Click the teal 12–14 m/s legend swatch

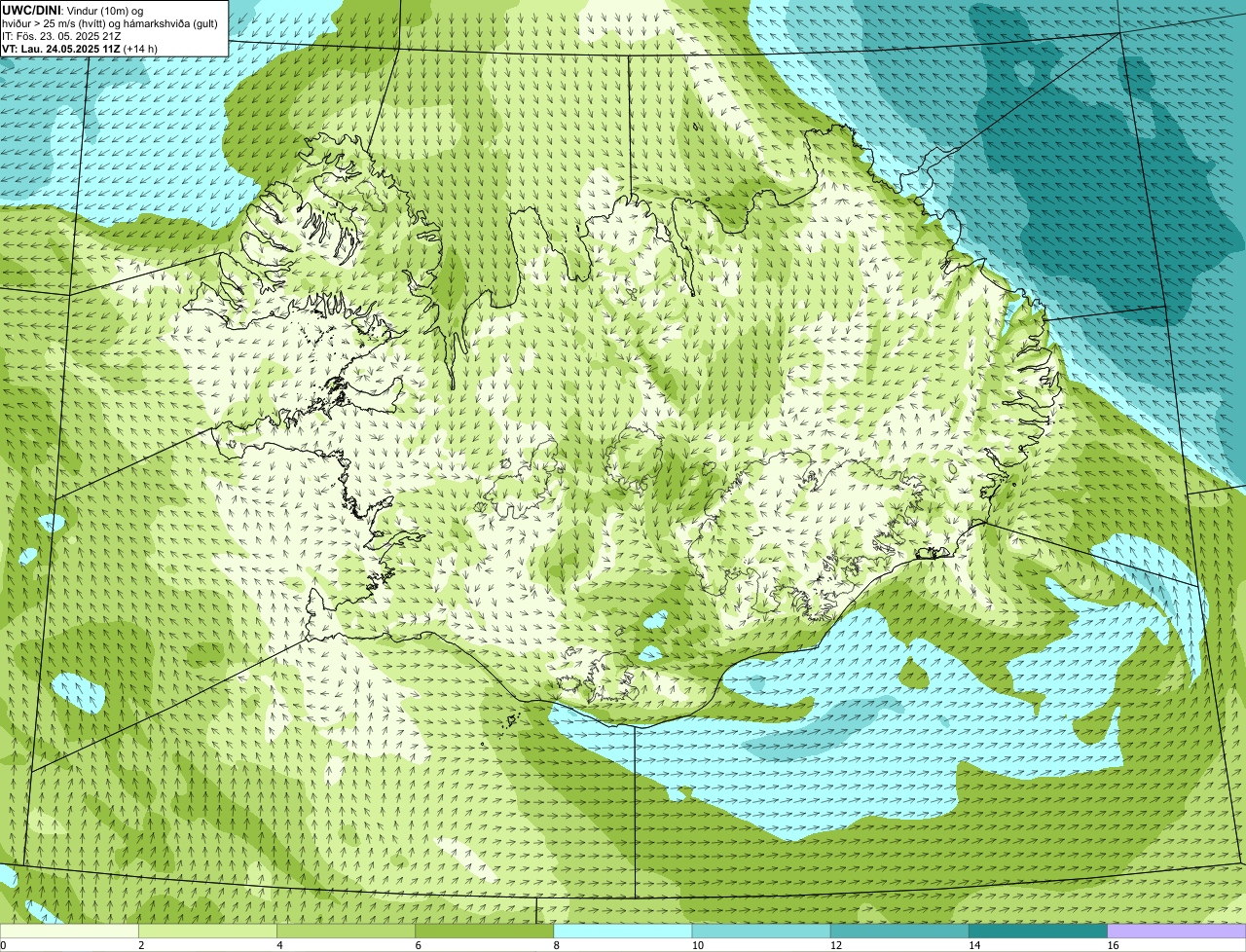click(x=899, y=932)
